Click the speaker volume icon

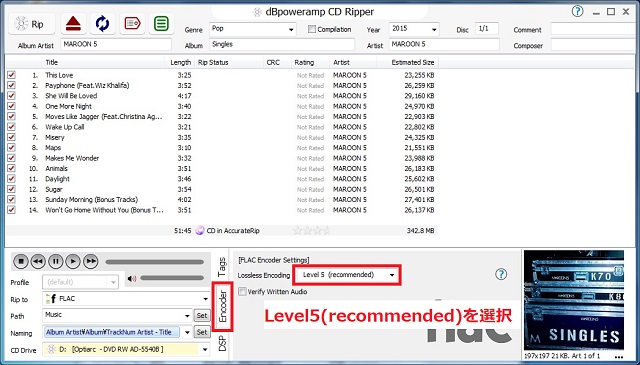(132, 278)
